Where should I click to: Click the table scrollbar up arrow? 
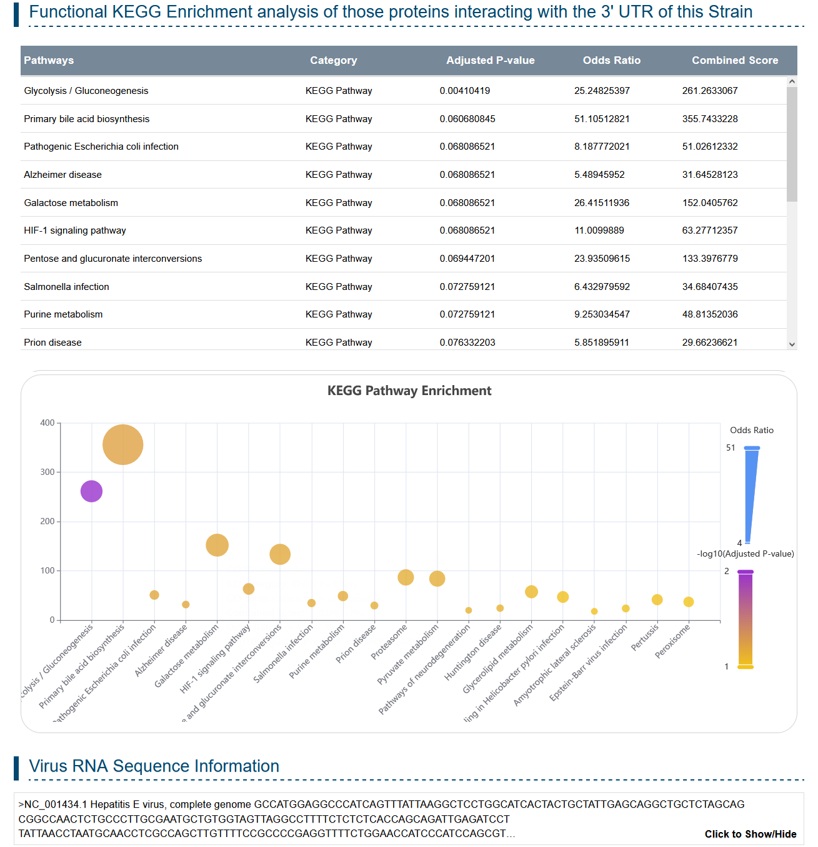tap(792, 81)
